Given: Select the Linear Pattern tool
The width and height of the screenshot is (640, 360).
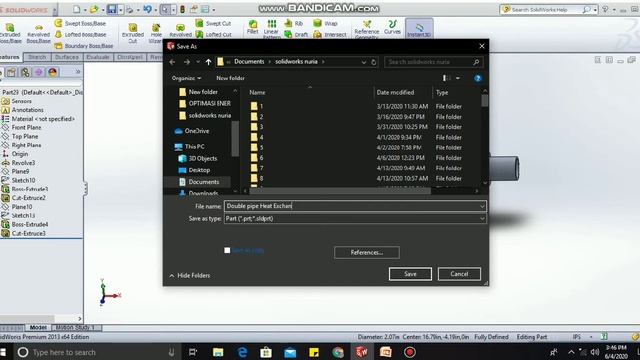Looking at the screenshot, I should (271, 28).
